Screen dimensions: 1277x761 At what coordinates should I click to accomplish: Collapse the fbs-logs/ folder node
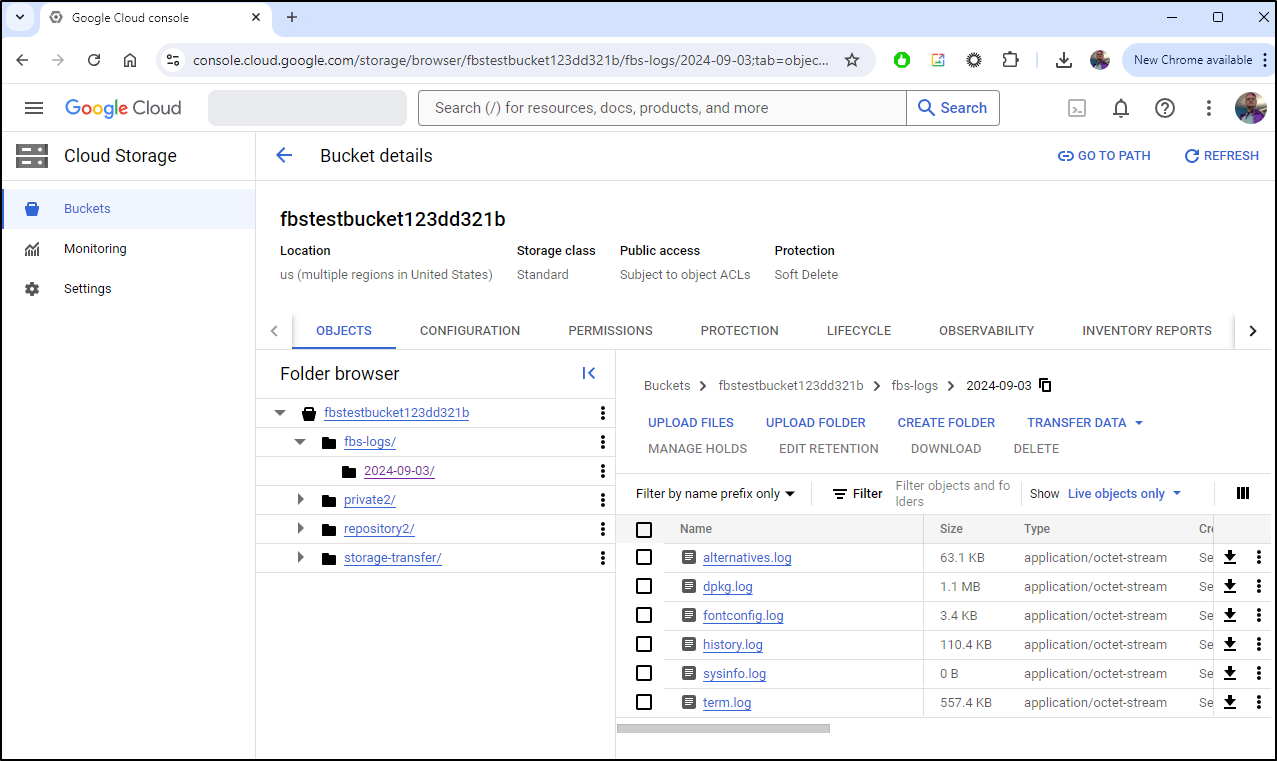coord(300,442)
